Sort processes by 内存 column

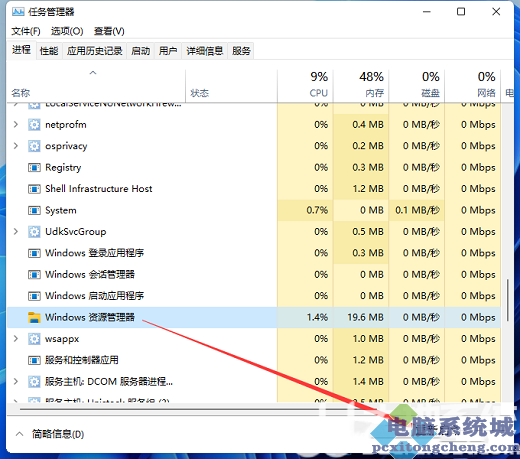pos(361,85)
